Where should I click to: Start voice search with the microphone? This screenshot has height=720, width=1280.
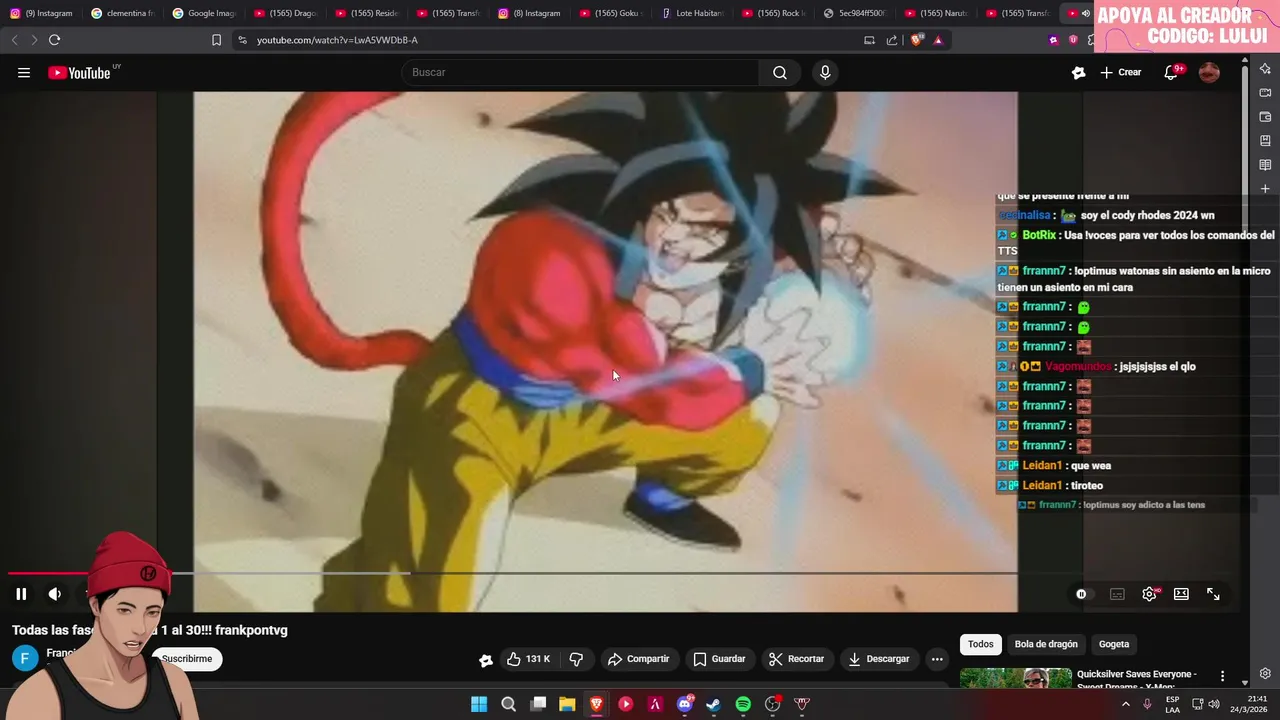[x=825, y=72]
